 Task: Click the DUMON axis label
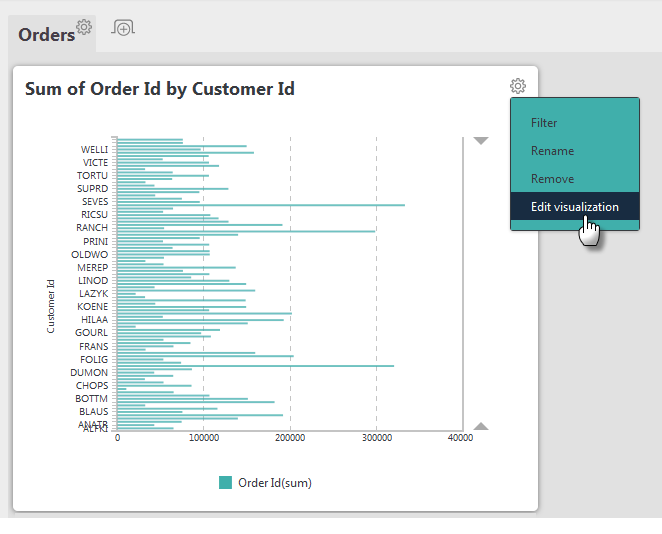[89, 373]
